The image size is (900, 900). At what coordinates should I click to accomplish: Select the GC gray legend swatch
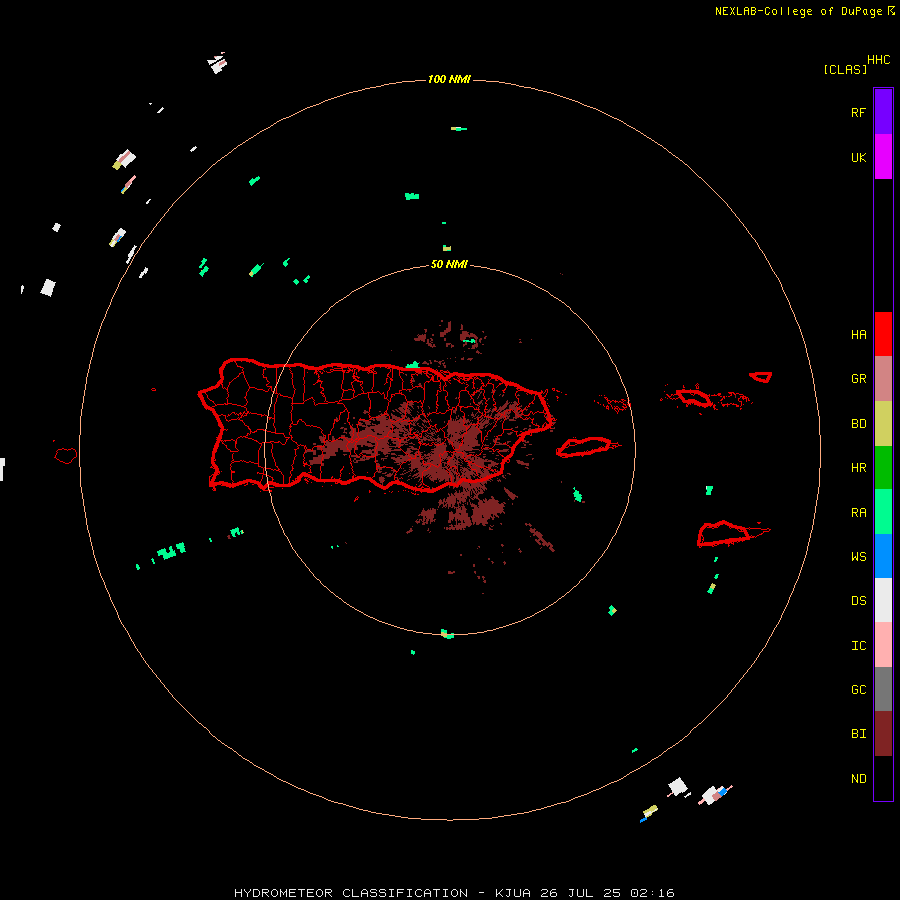(883, 689)
